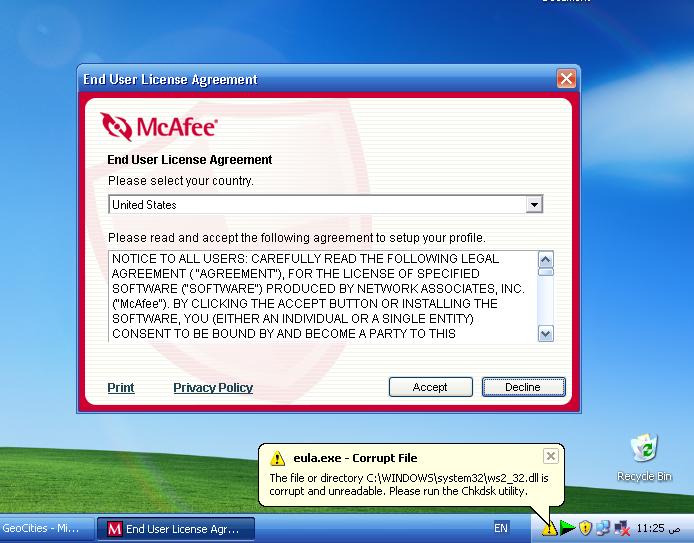Click the agreement text scrollbar up arrow
The image size is (694, 543).
(545, 259)
